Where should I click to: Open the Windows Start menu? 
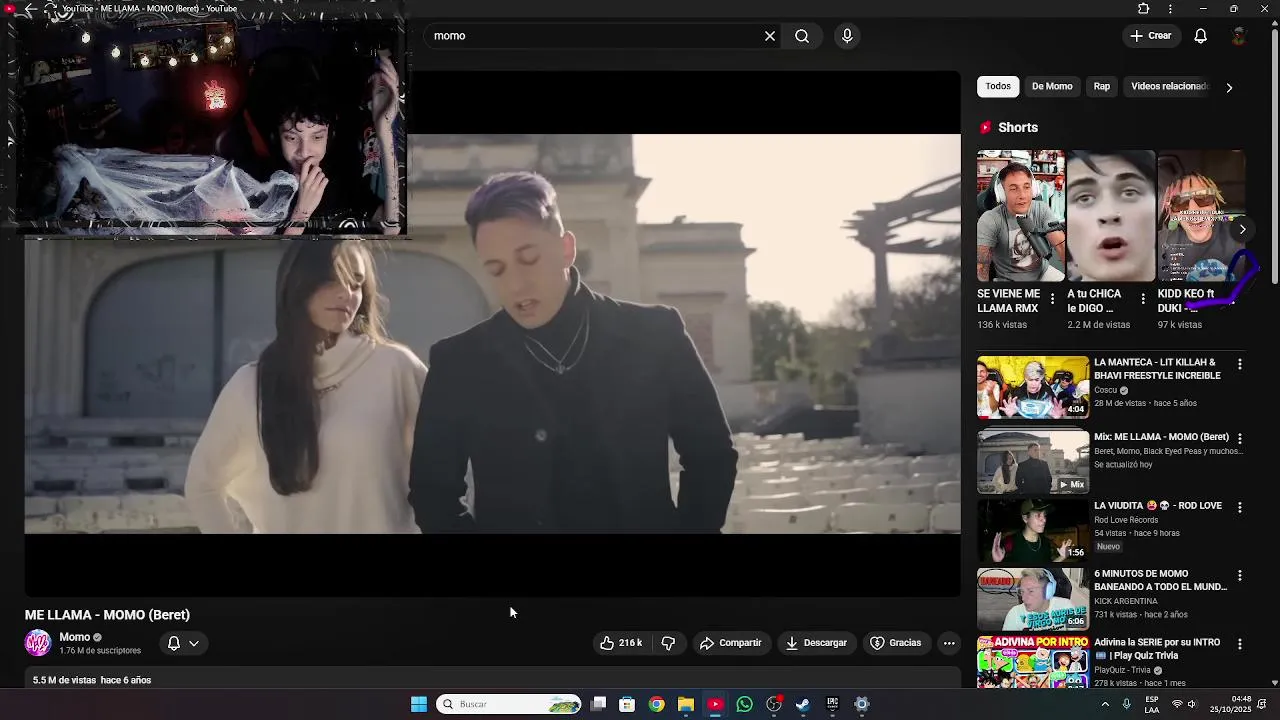(x=419, y=704)
